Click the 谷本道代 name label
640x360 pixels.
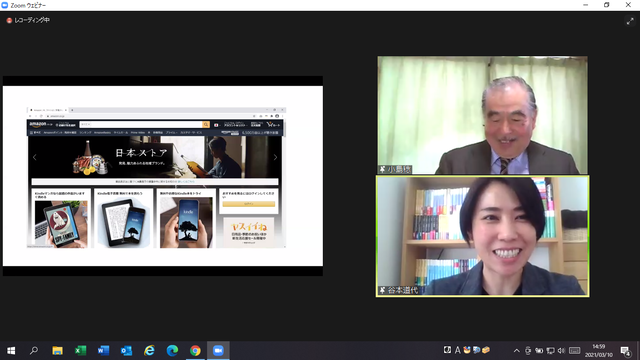click(x=402, y=290)
